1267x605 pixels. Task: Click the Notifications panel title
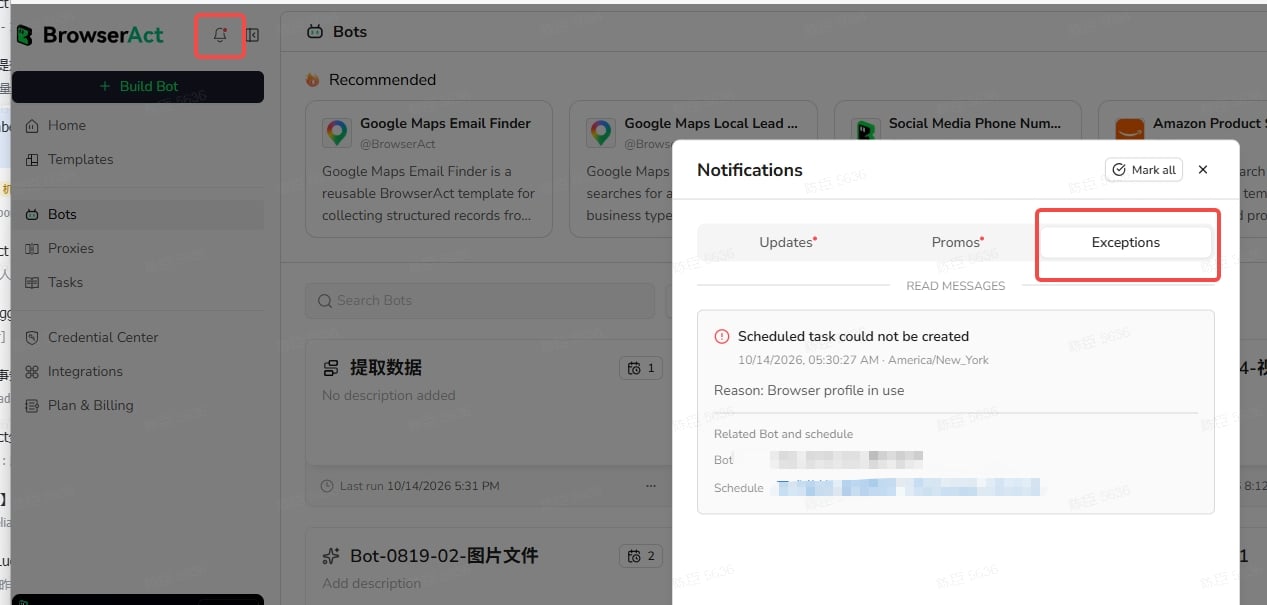[x=750, y=170]
